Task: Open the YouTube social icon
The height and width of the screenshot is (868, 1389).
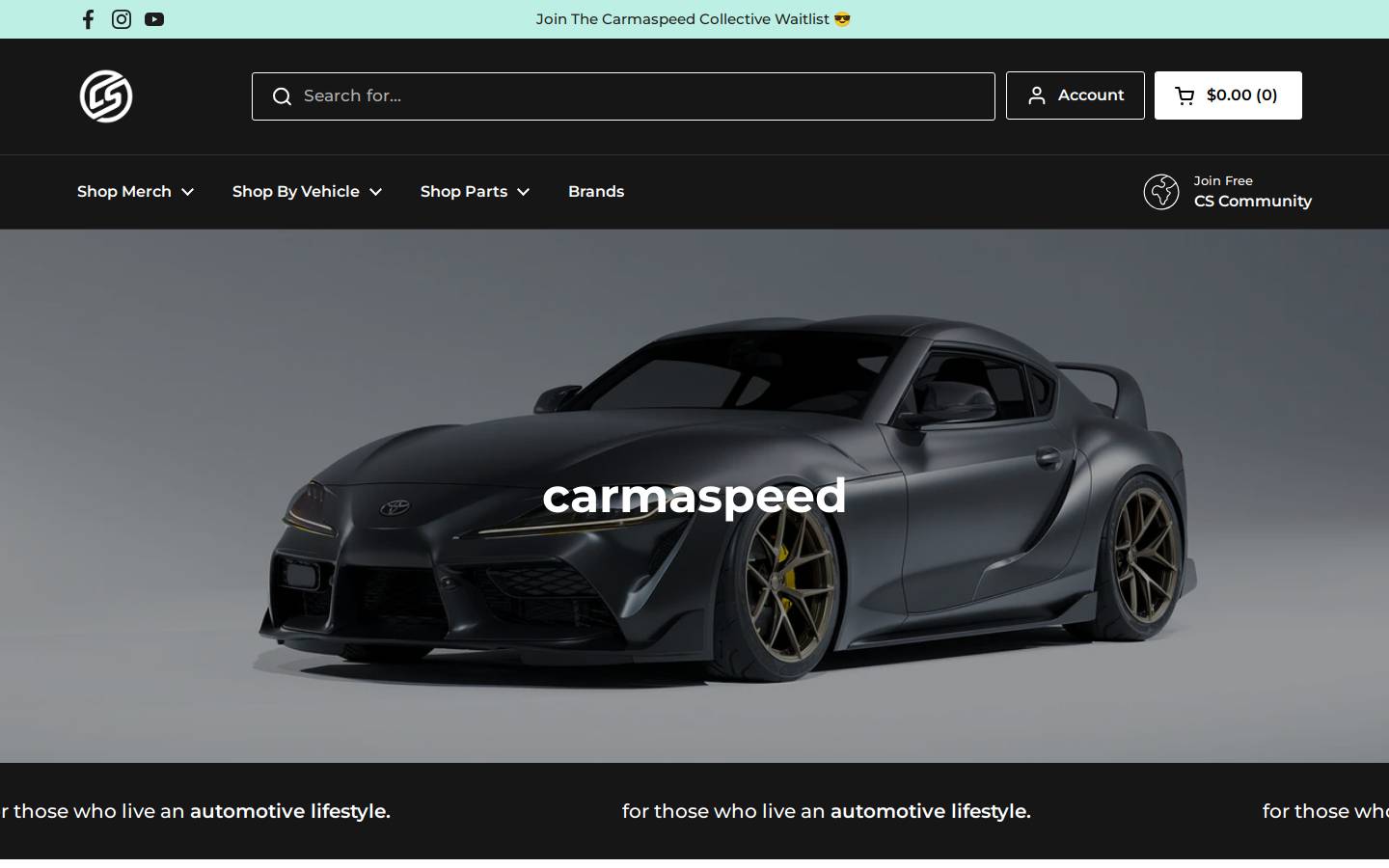Action: (154, 19)
